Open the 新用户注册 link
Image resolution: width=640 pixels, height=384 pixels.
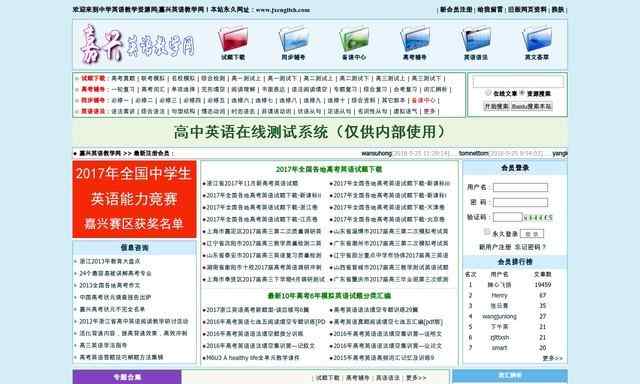pos(495,247)
